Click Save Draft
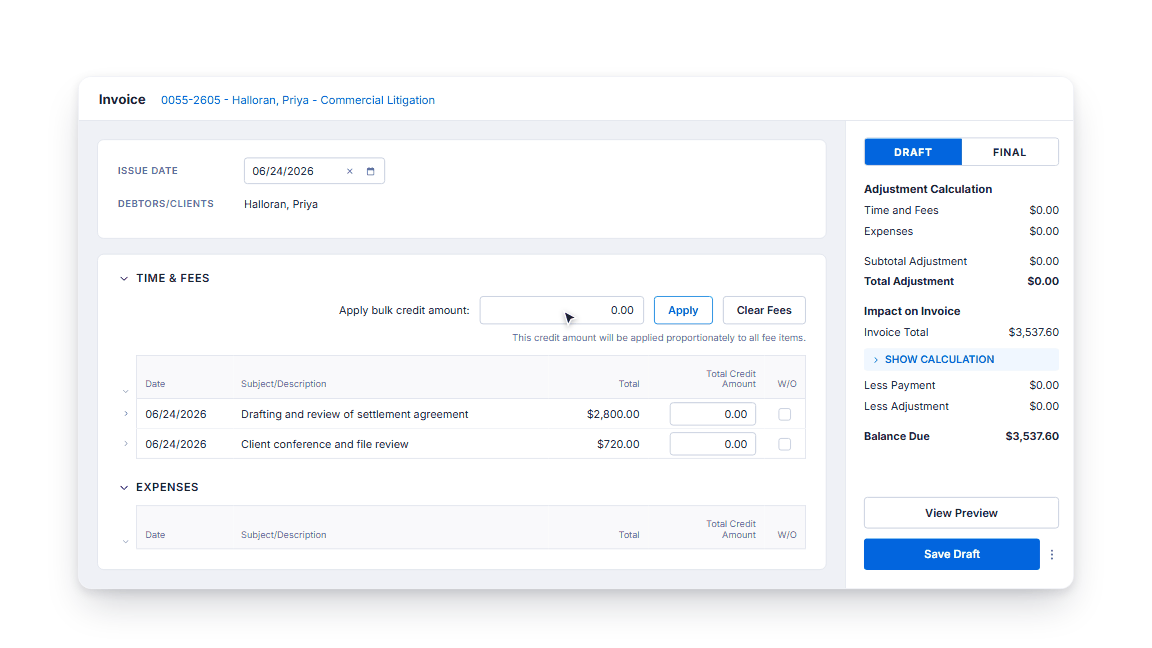Image resolution: width=1152 pixels, height=648 pixels. pos(951,555)
